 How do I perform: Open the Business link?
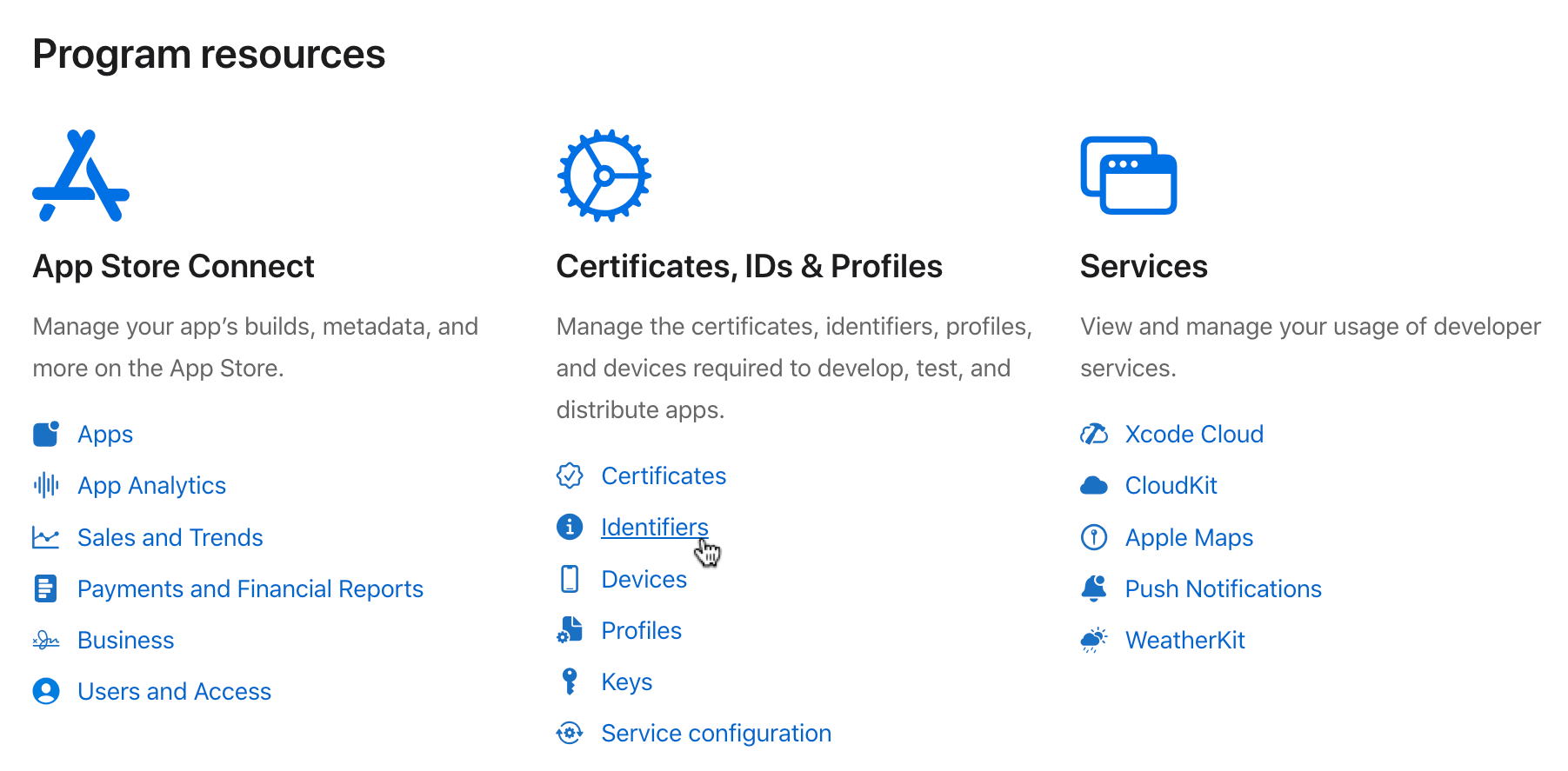click(x=126, y=640)
